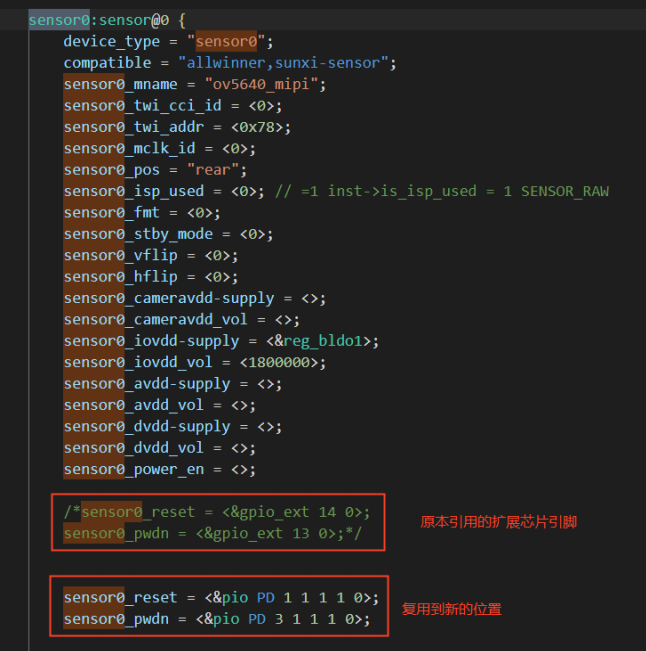Screen dimensions: 646x651
Task: Click the sensor0_isp_used property name
Action: [x=134, y=191]
